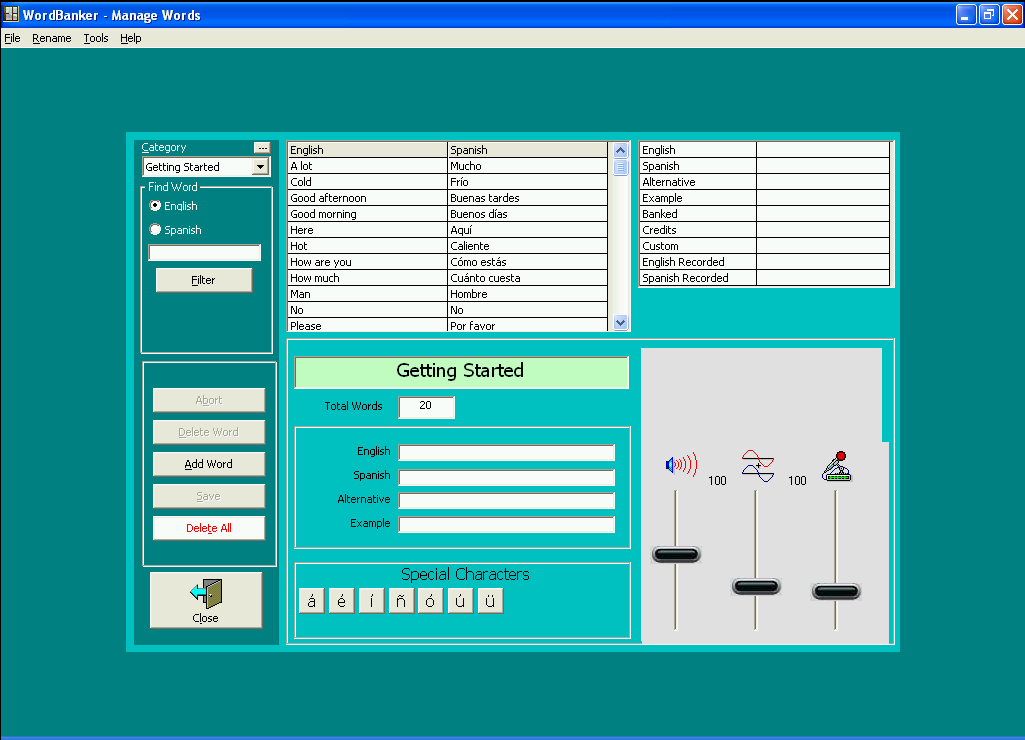Select the 'How much' row
This screenshot has width=1025, height=740.
click(448, 278)
